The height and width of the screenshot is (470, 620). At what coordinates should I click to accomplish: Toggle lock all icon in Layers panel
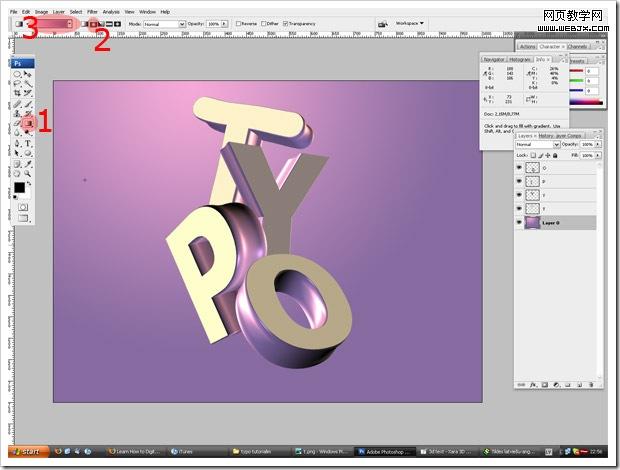click(555, 155)
